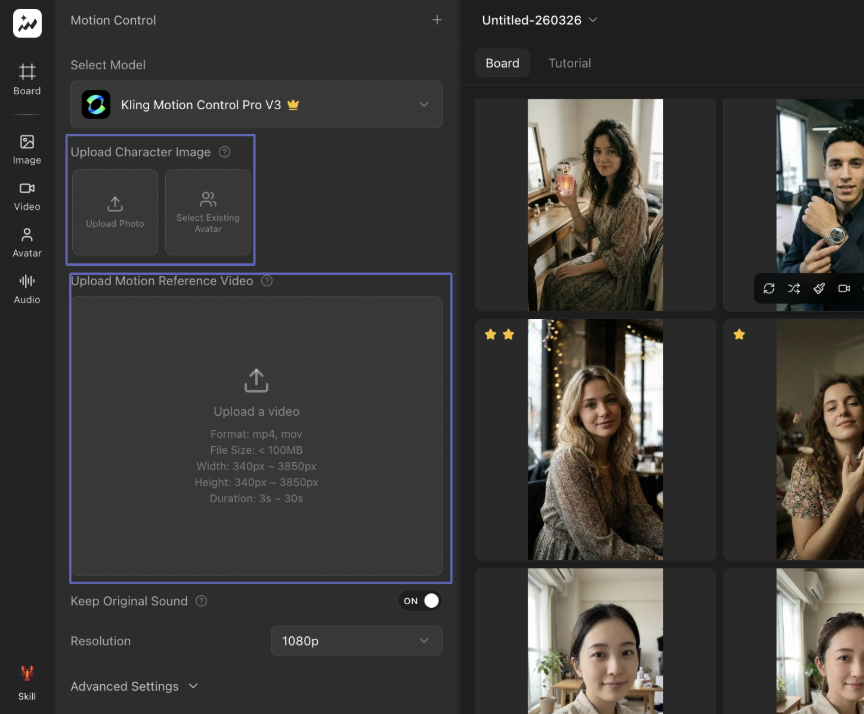Click the plus icon beside Motion Control
The image size is (864, 714).
436,20
